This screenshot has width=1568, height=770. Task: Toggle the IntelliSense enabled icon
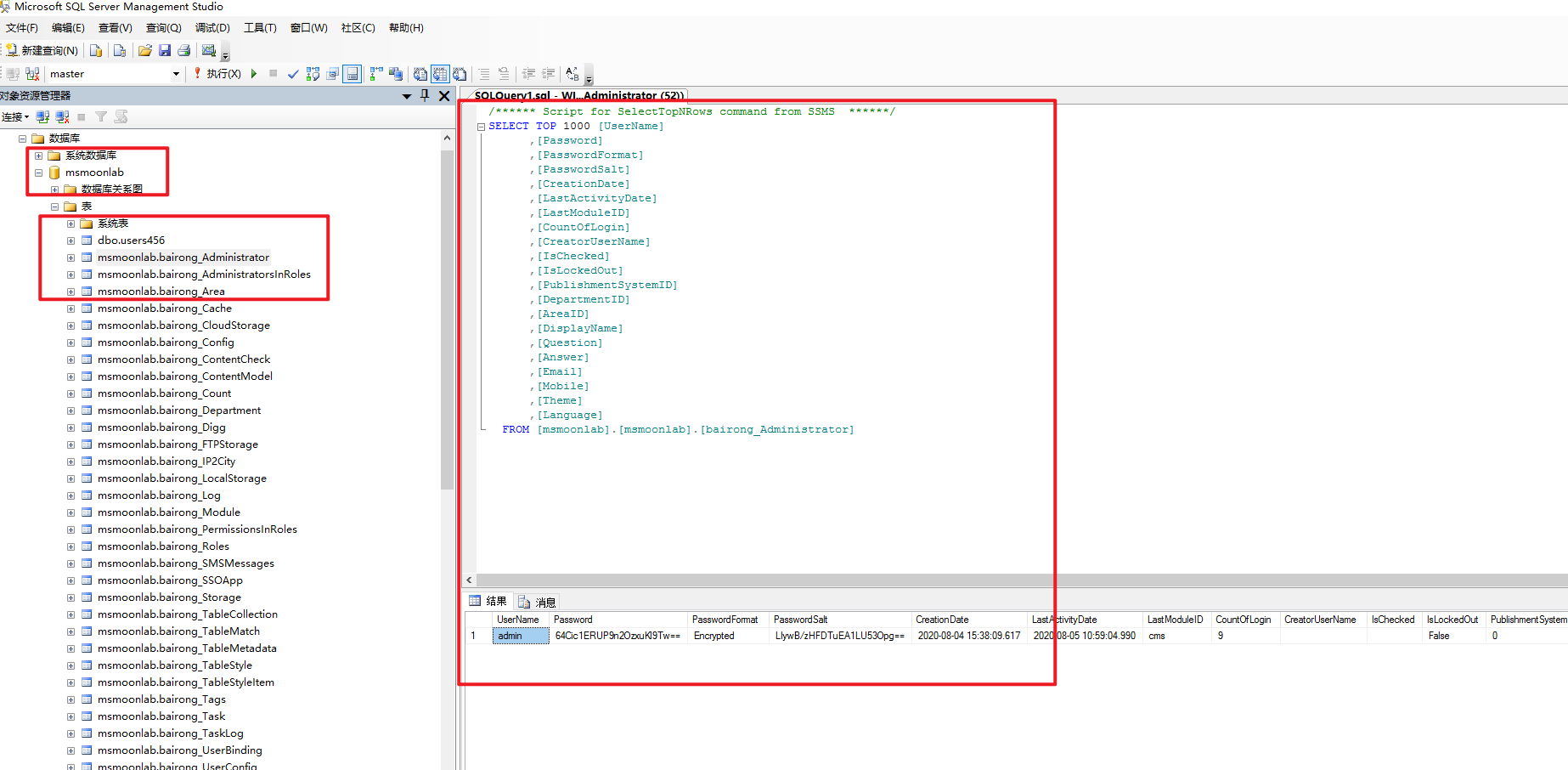(353, 74)
